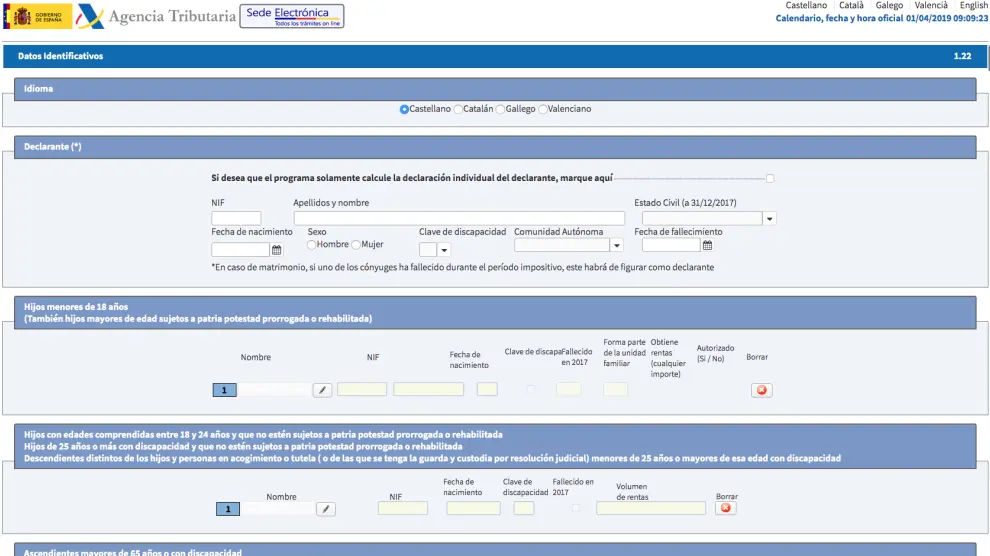The width and height of the screenshot is (990, 556).
Task: Click the declarant NIF input field
Action: [x=236, y=218]
